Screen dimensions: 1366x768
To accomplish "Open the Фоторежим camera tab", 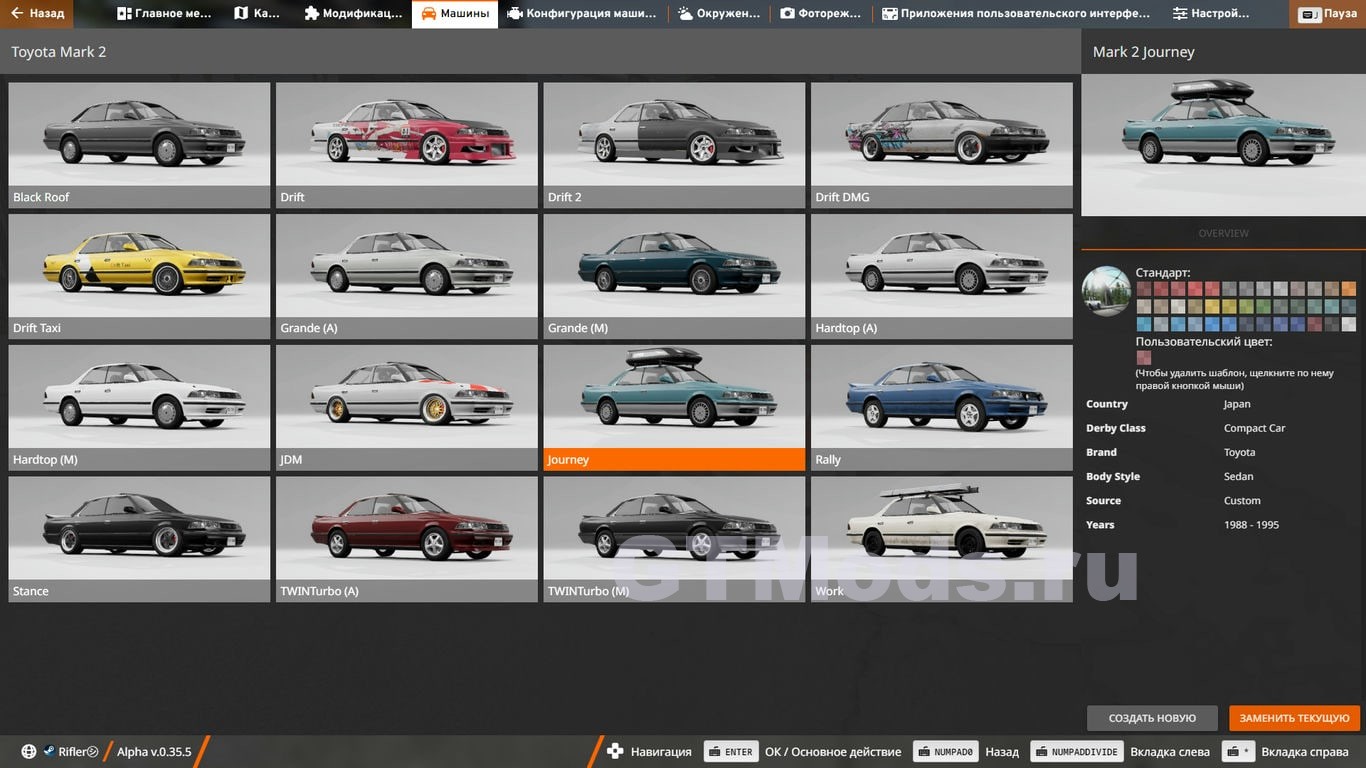I will [821, 14].
